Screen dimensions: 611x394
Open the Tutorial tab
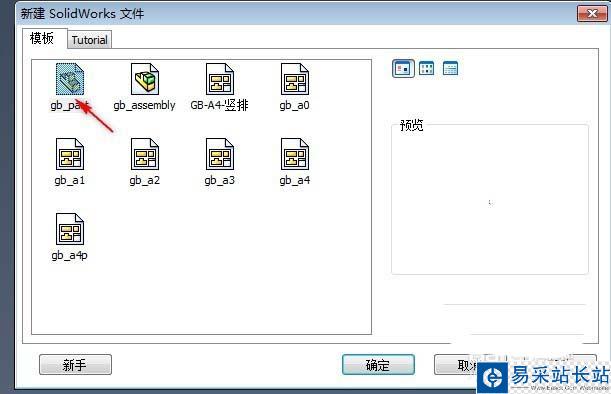tap(90, 40)
